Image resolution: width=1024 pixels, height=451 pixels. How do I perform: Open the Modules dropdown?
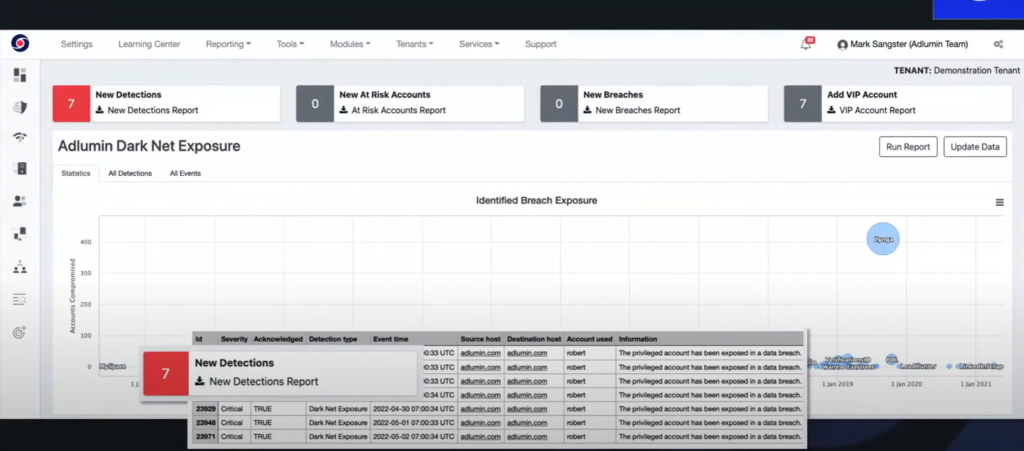tap(349, 44)
